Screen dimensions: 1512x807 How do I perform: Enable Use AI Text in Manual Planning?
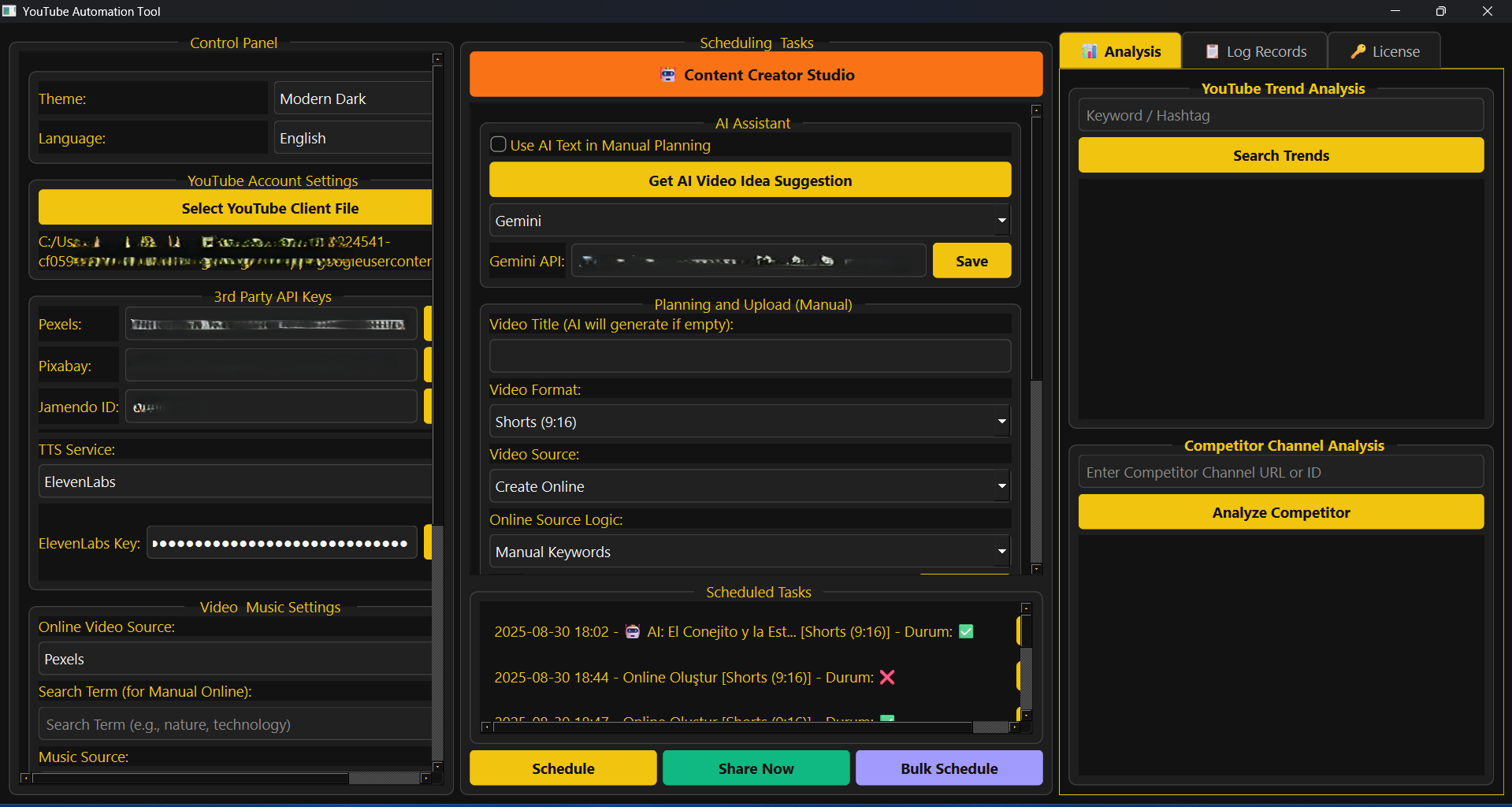pyautogui.click(x=498, y=144)
